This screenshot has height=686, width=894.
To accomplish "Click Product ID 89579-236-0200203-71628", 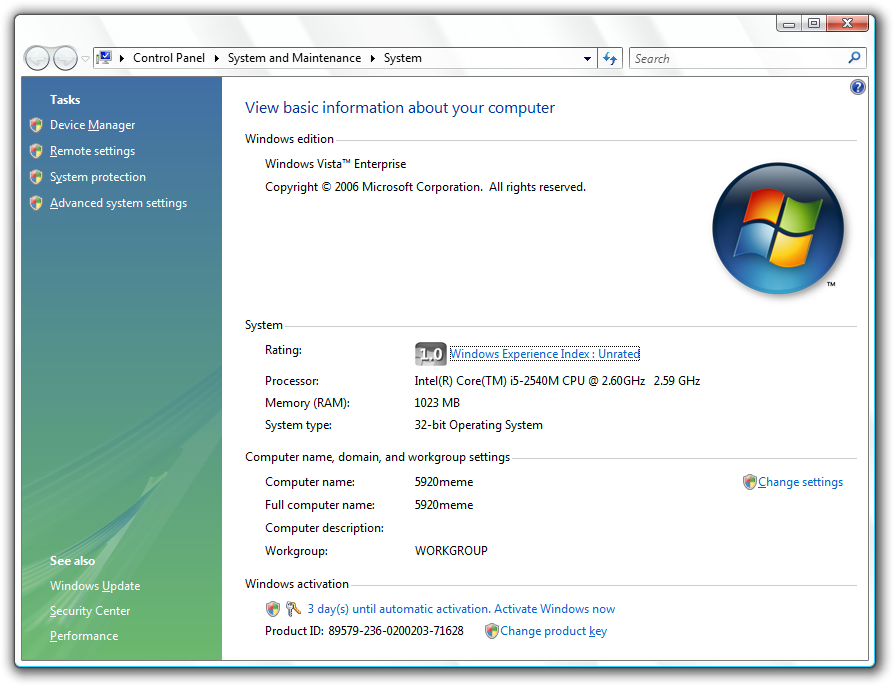I will coord(364,631).
